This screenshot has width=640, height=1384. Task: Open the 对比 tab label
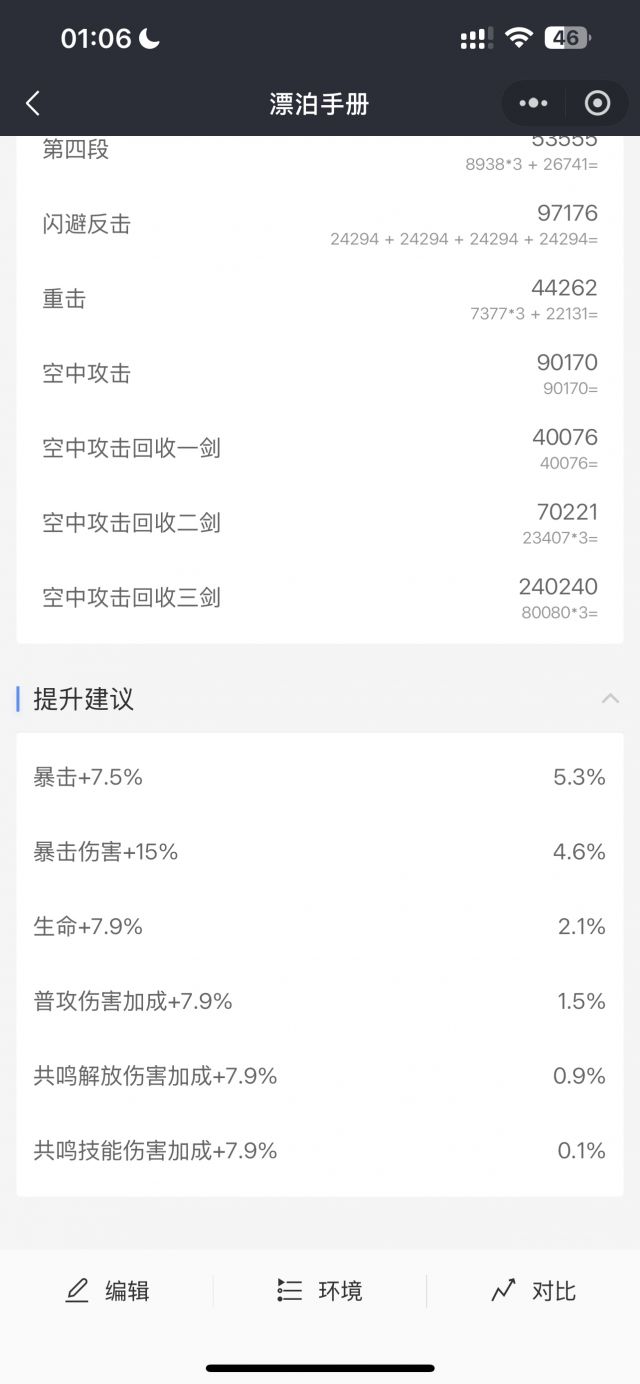pyautogui.click(x=554, y=1291)
